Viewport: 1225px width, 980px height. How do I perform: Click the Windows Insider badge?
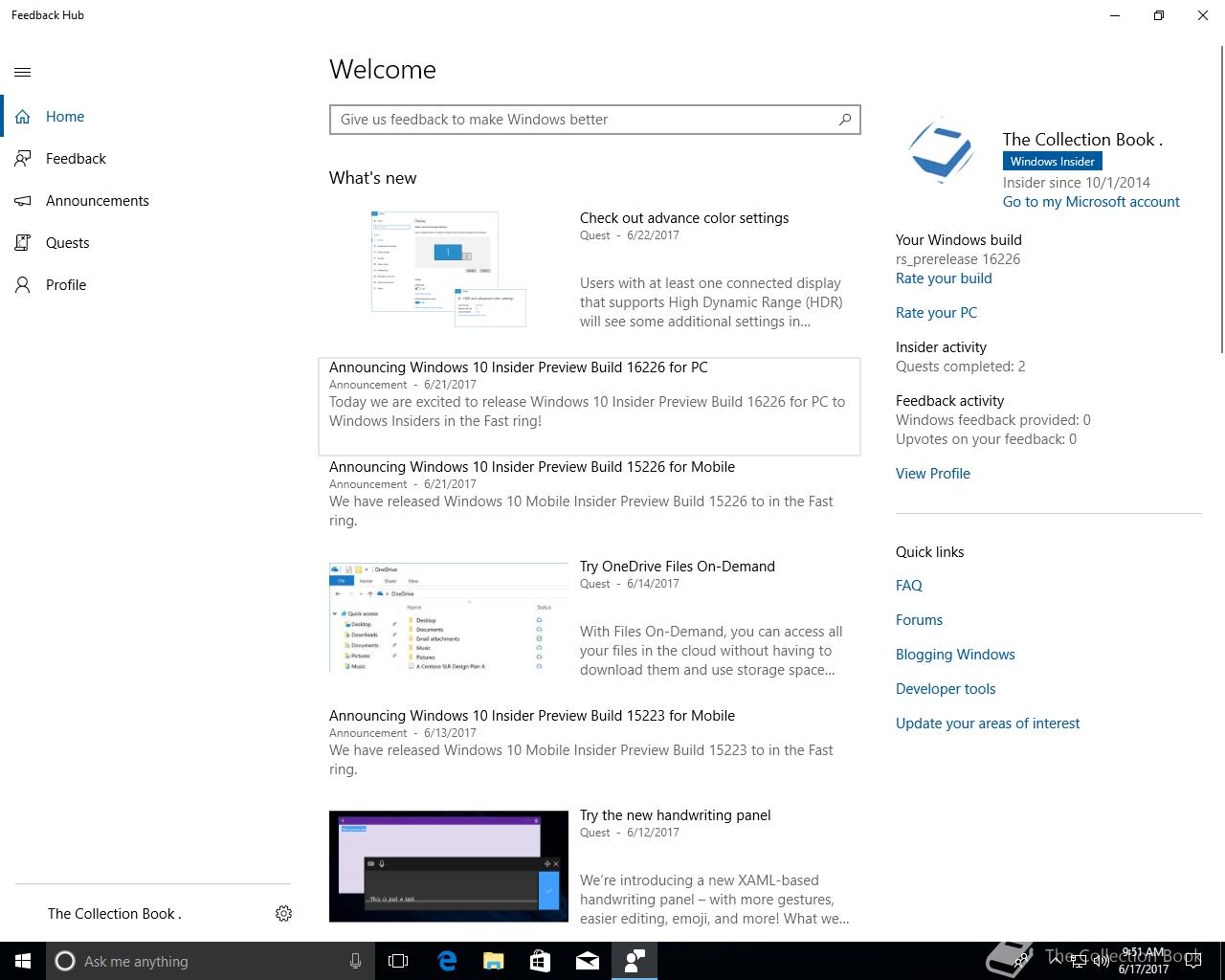(x=1052, y=162)
